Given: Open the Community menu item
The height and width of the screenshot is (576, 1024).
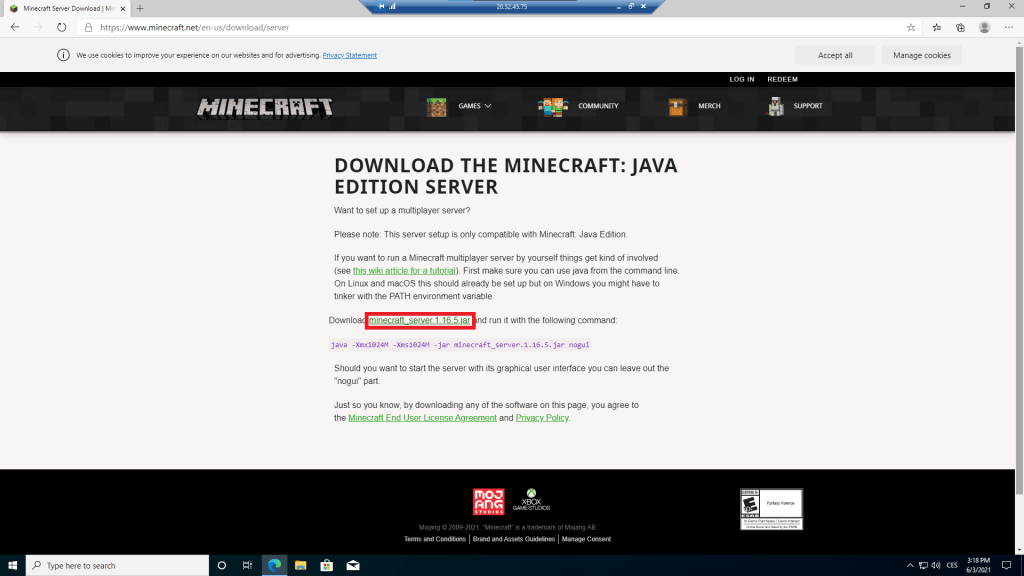Looking at the screenshot, I should 597,106.
